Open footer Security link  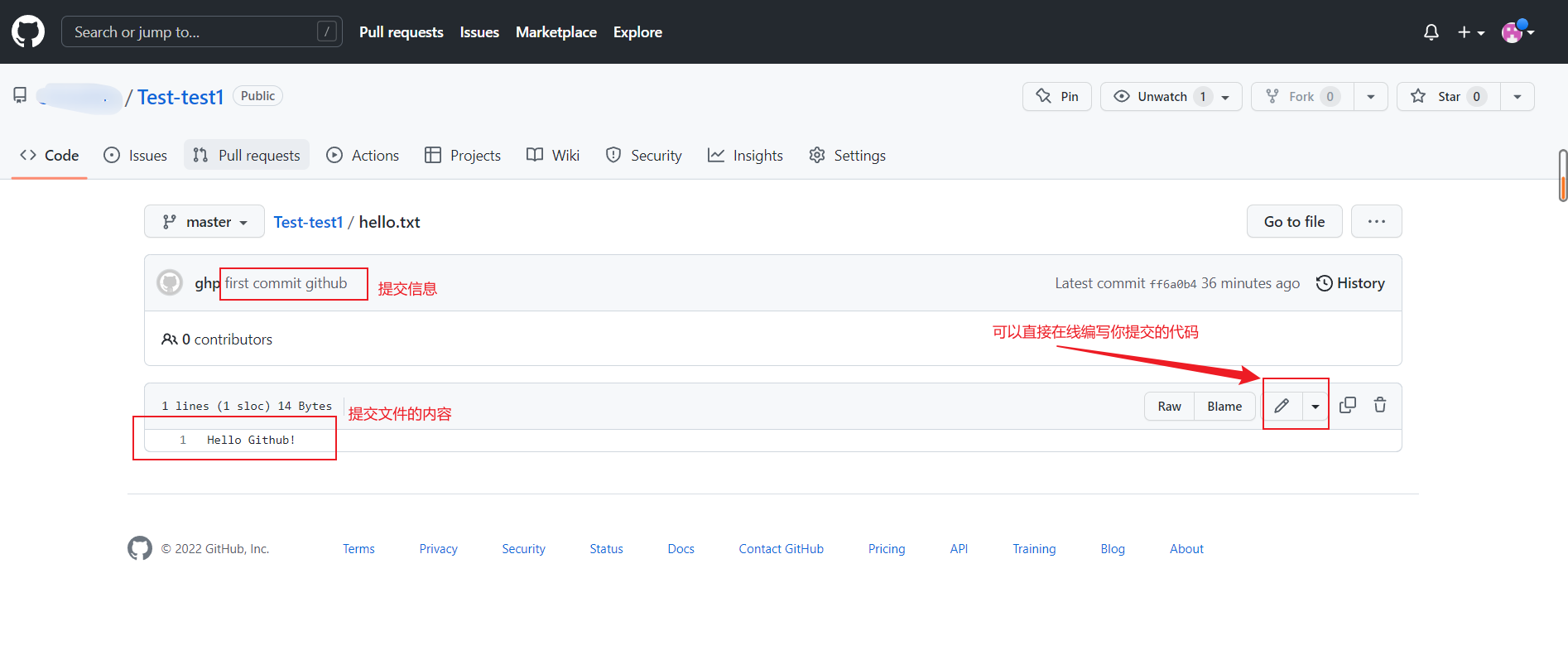pos(523,549)
